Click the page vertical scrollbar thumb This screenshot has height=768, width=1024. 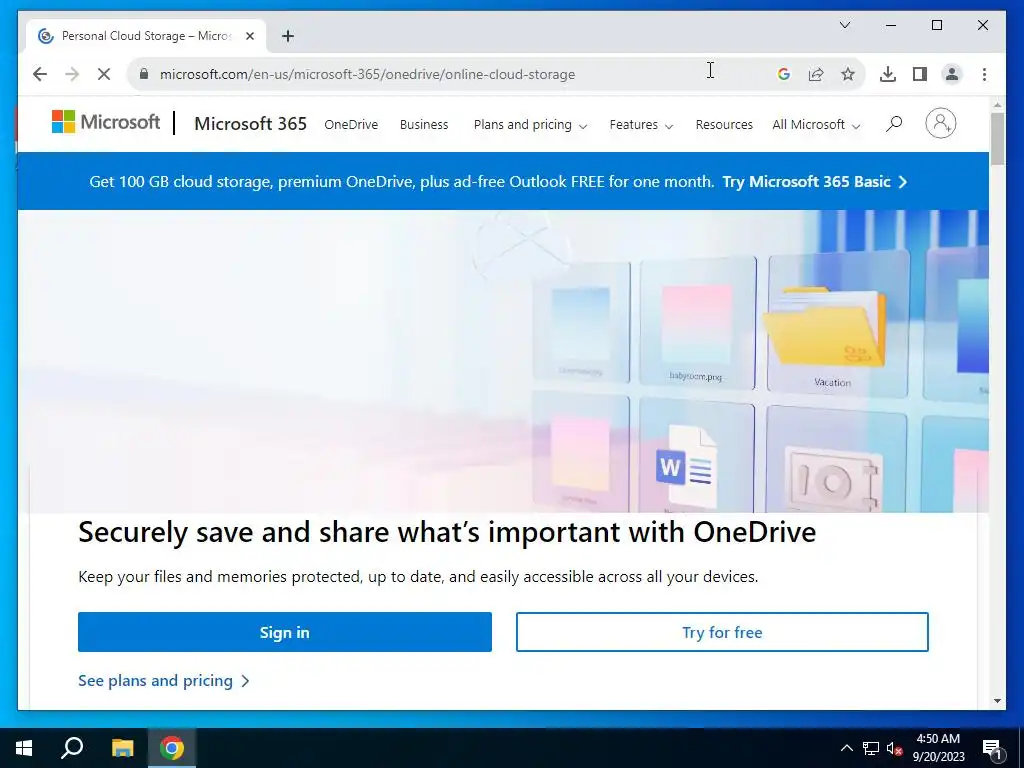(997, 138)
